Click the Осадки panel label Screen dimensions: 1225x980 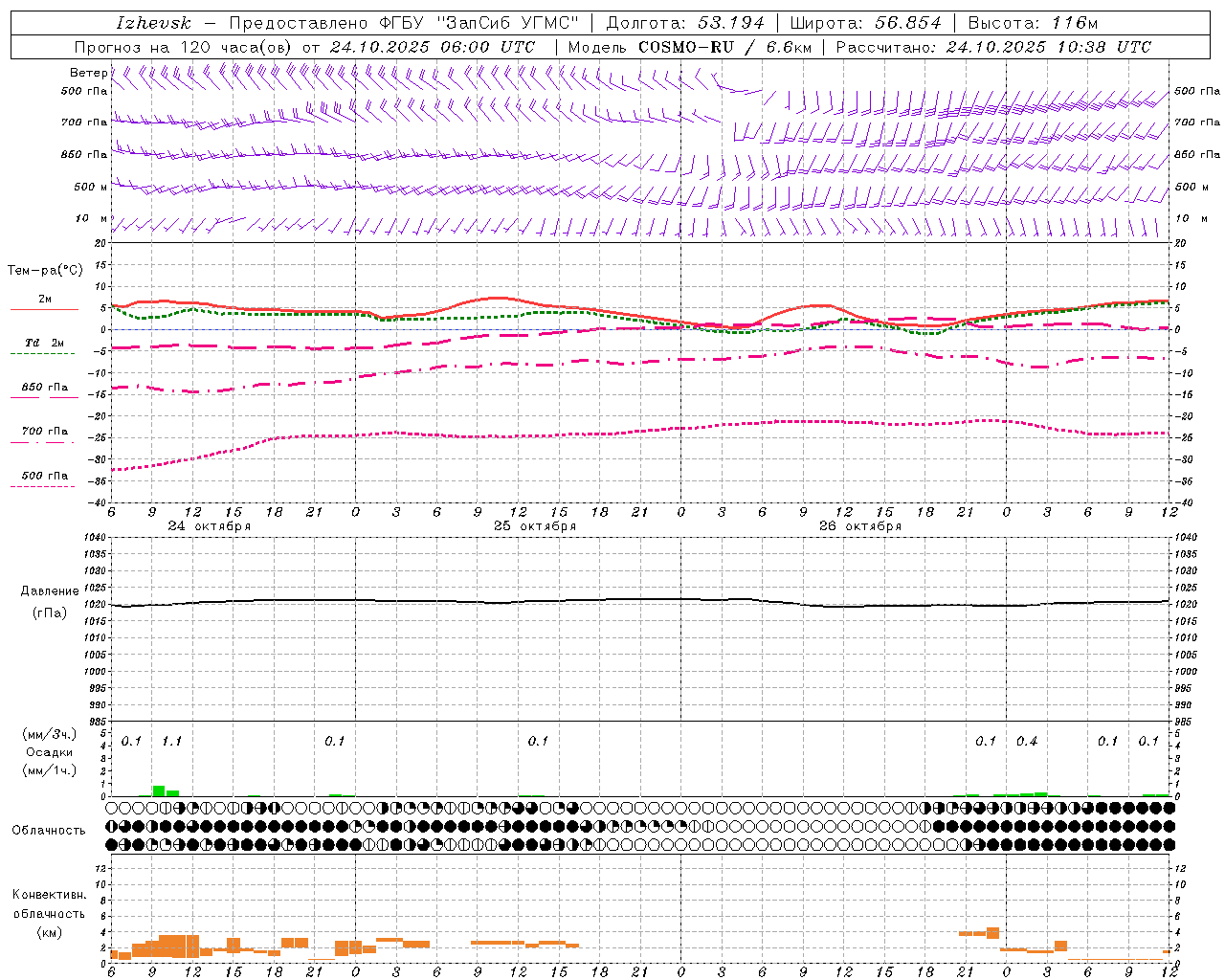(x=50, y=752)
